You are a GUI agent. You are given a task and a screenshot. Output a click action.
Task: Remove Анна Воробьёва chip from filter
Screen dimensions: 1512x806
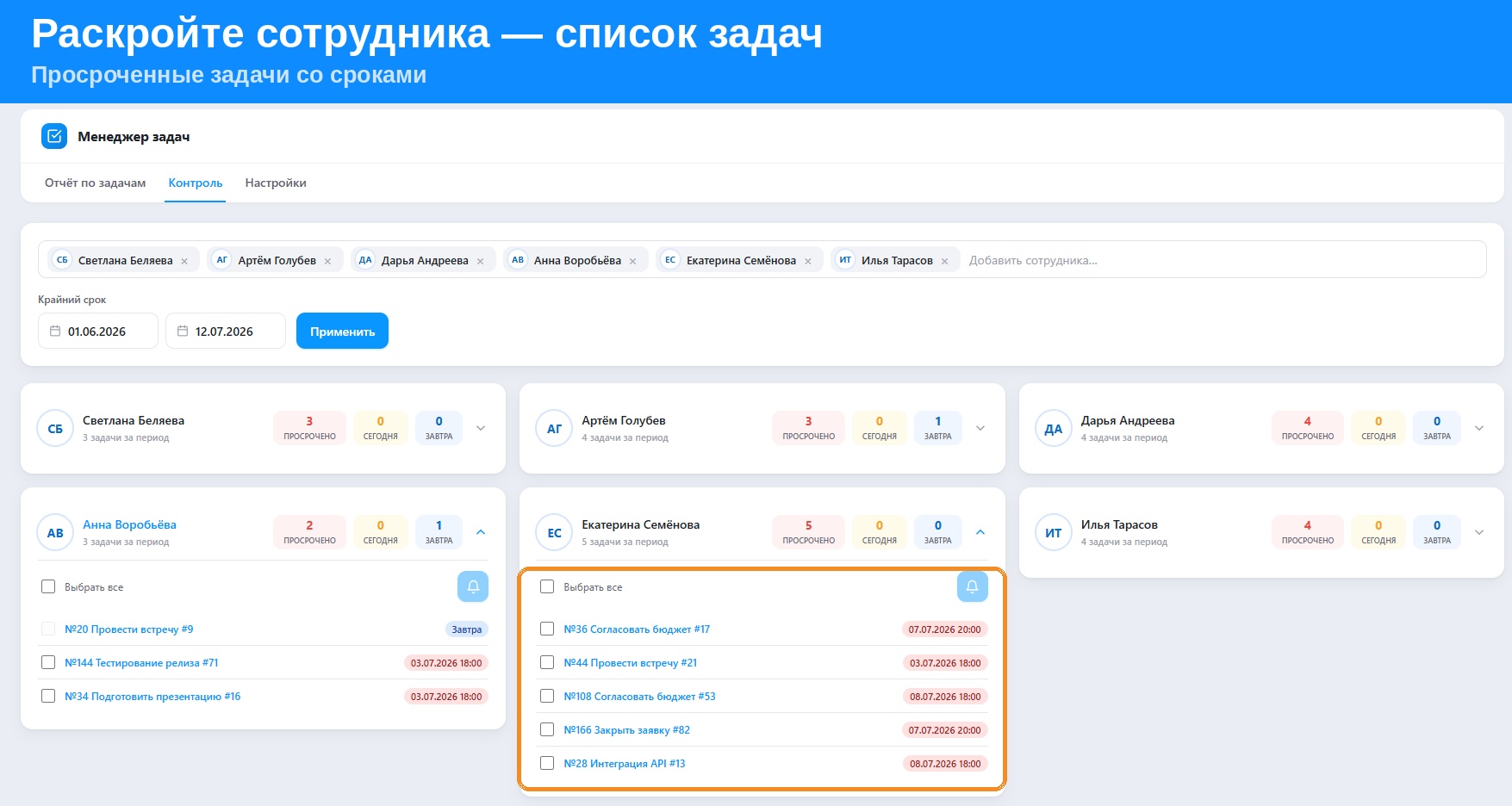click(632, 261)
